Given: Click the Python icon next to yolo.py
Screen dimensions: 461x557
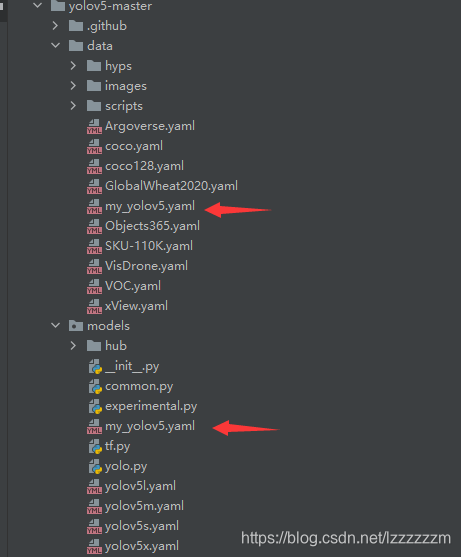Looking at the screenshot, I should (x=96, y=466).
